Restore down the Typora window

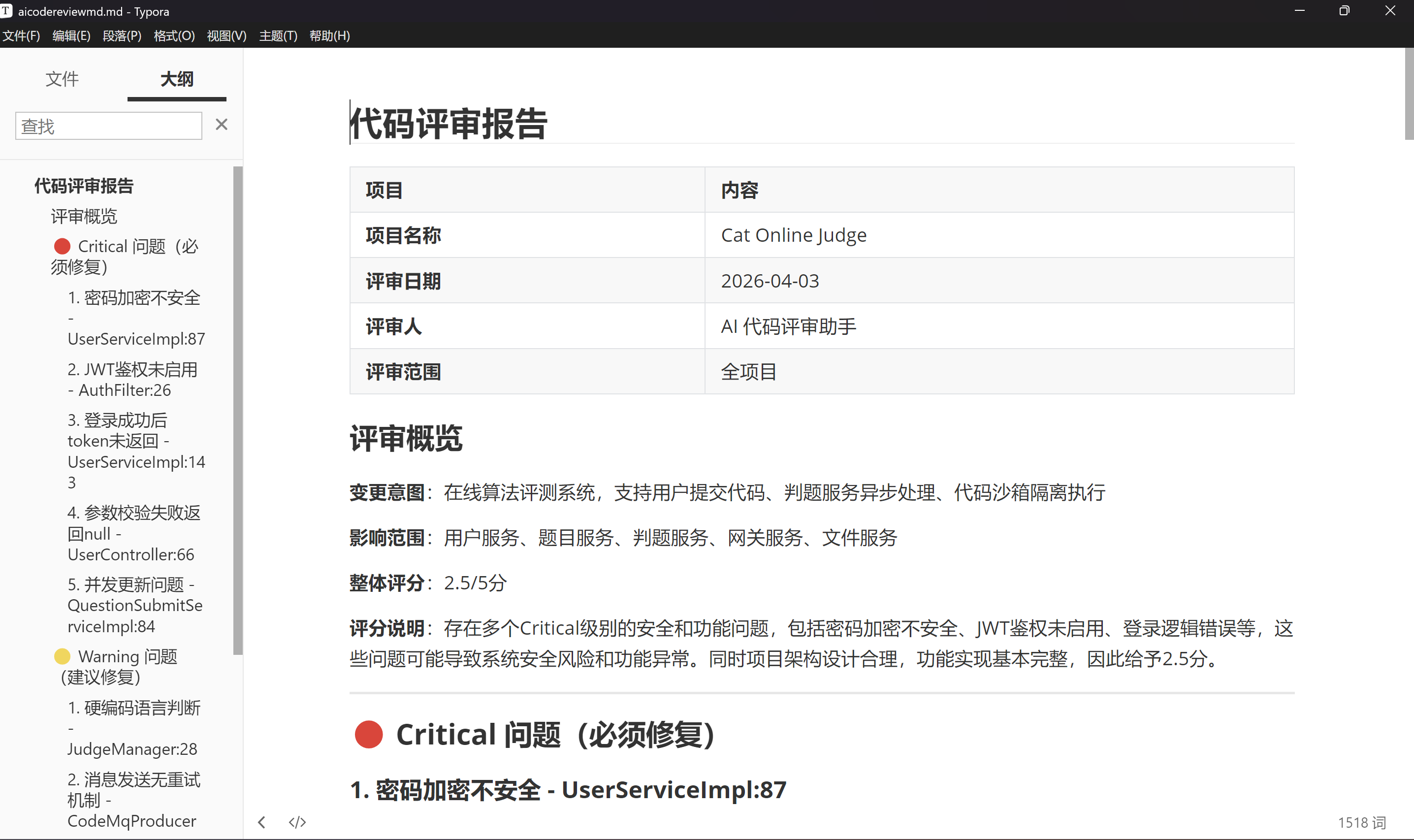coord(1345,11)
